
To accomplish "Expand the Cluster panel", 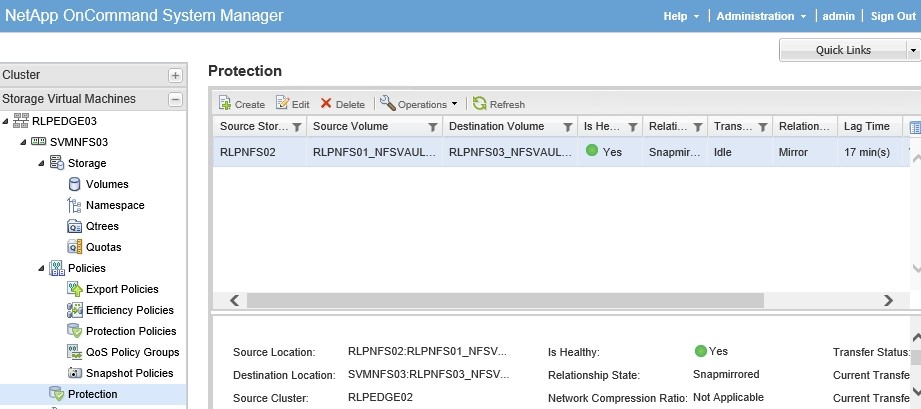I will pyautogui.click(x=175, y=75).
